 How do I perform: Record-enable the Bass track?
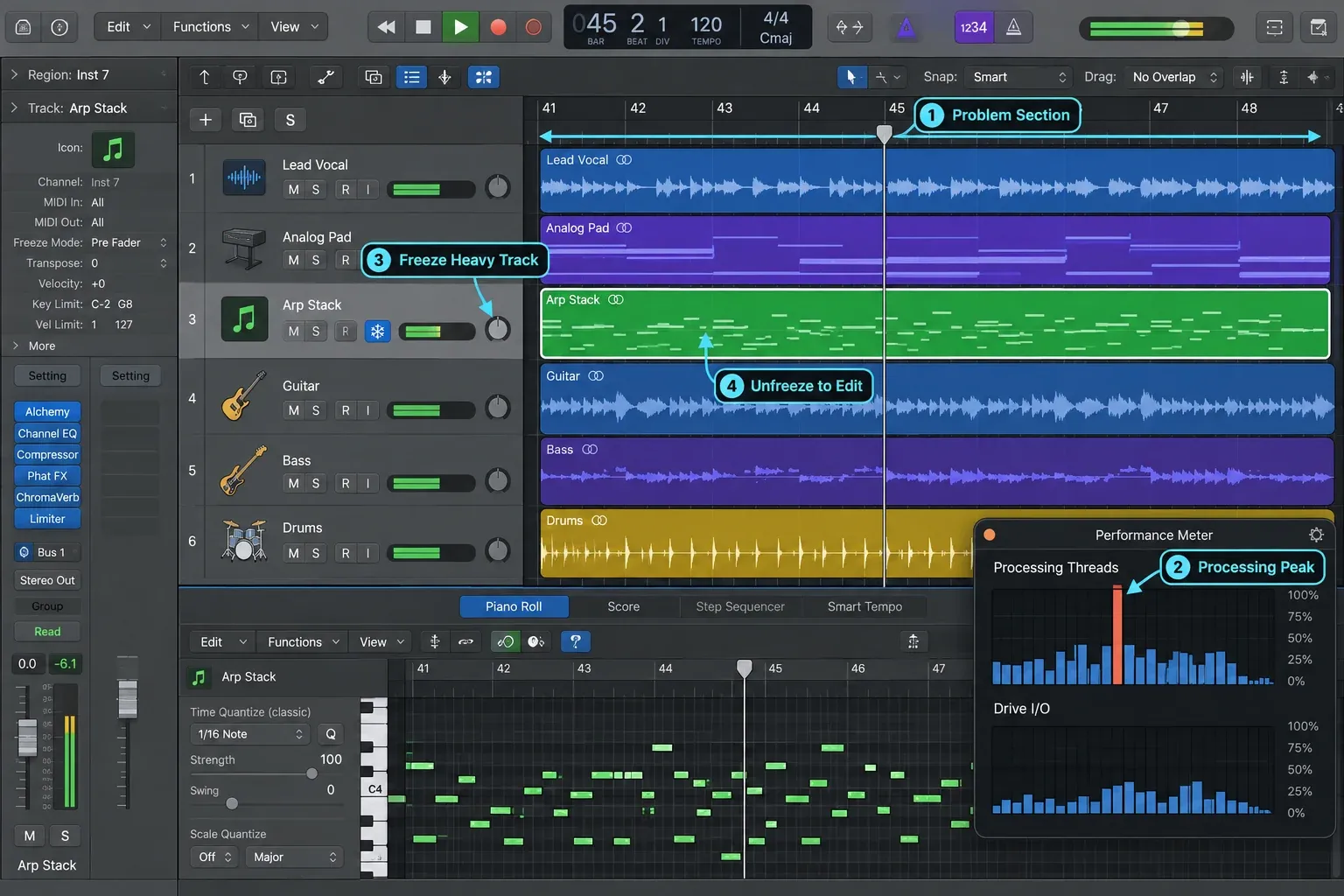346,484
